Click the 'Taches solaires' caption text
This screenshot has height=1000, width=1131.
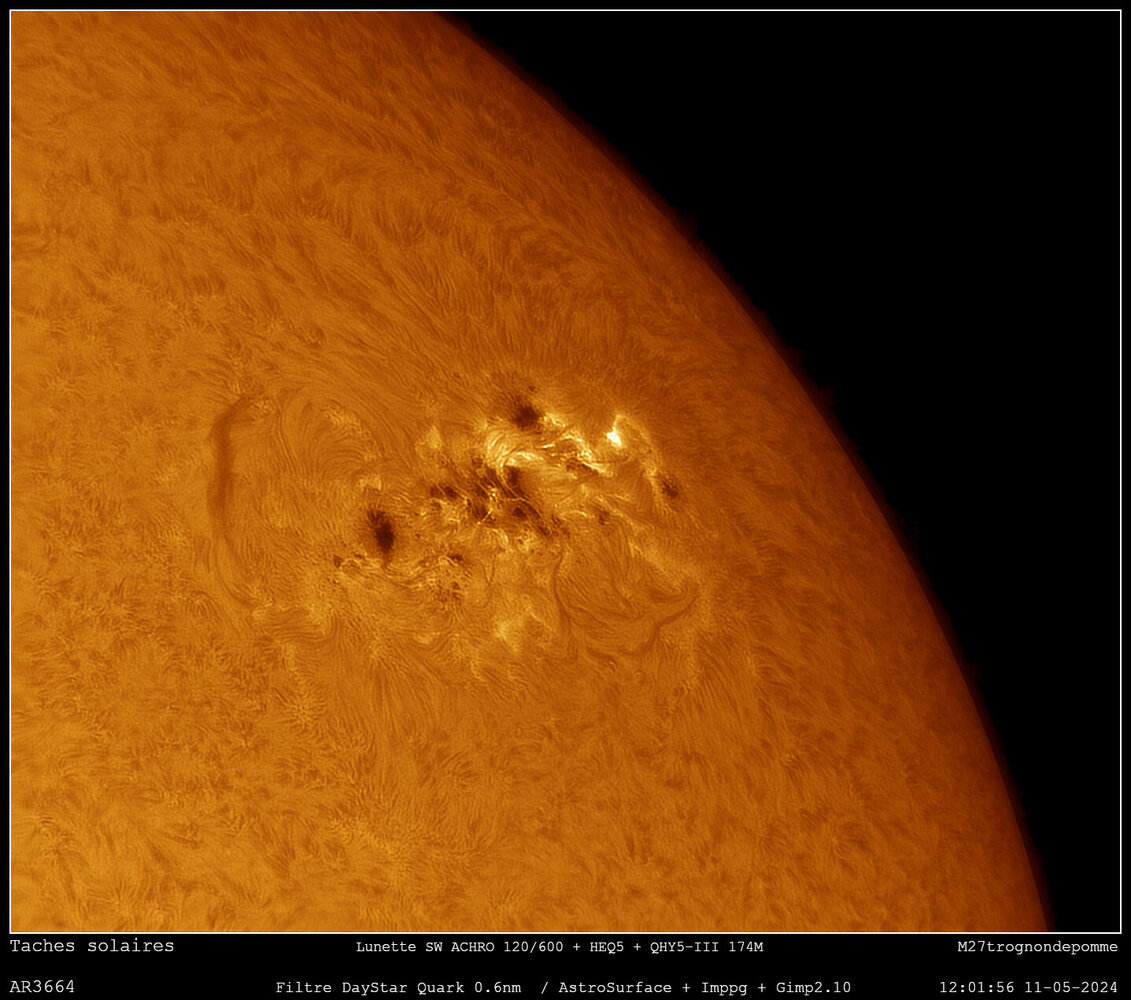pos(92,945)
